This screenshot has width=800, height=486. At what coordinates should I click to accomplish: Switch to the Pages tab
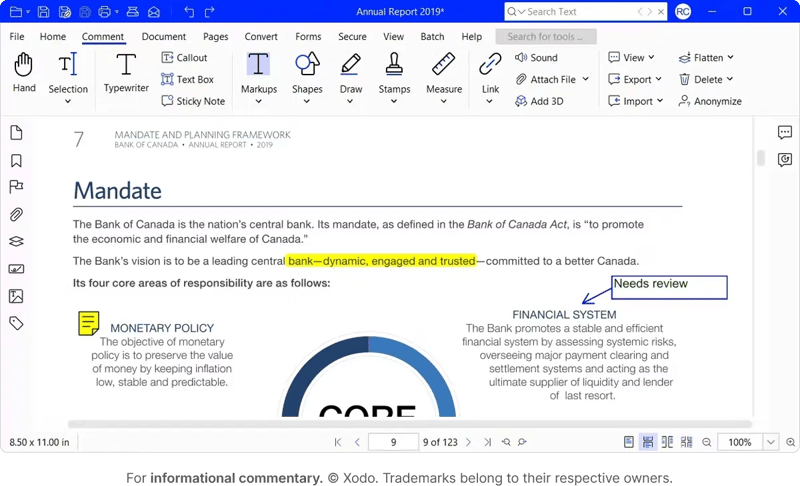tap(215, 37)
